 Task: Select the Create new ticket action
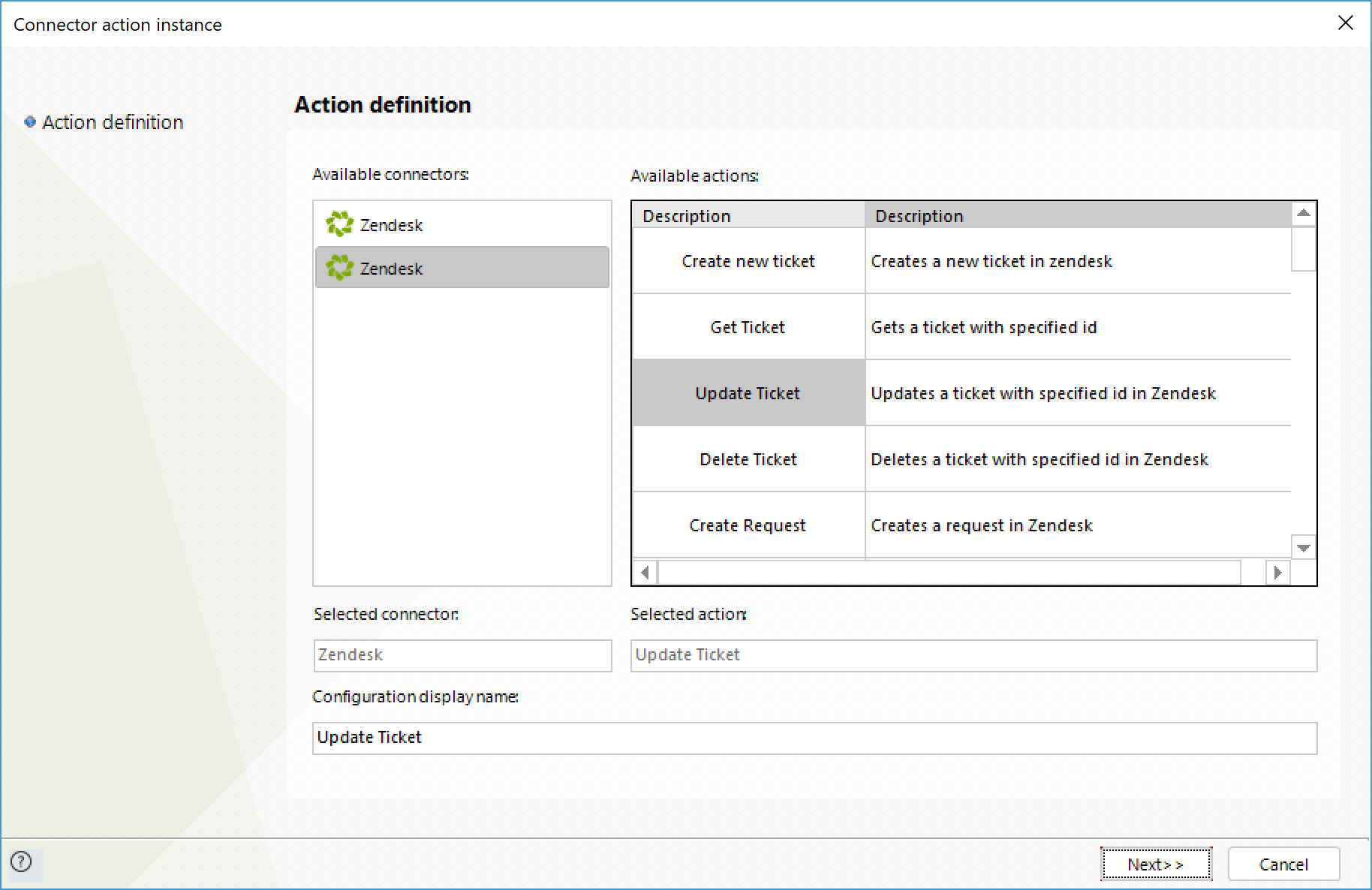click(748, 261)
